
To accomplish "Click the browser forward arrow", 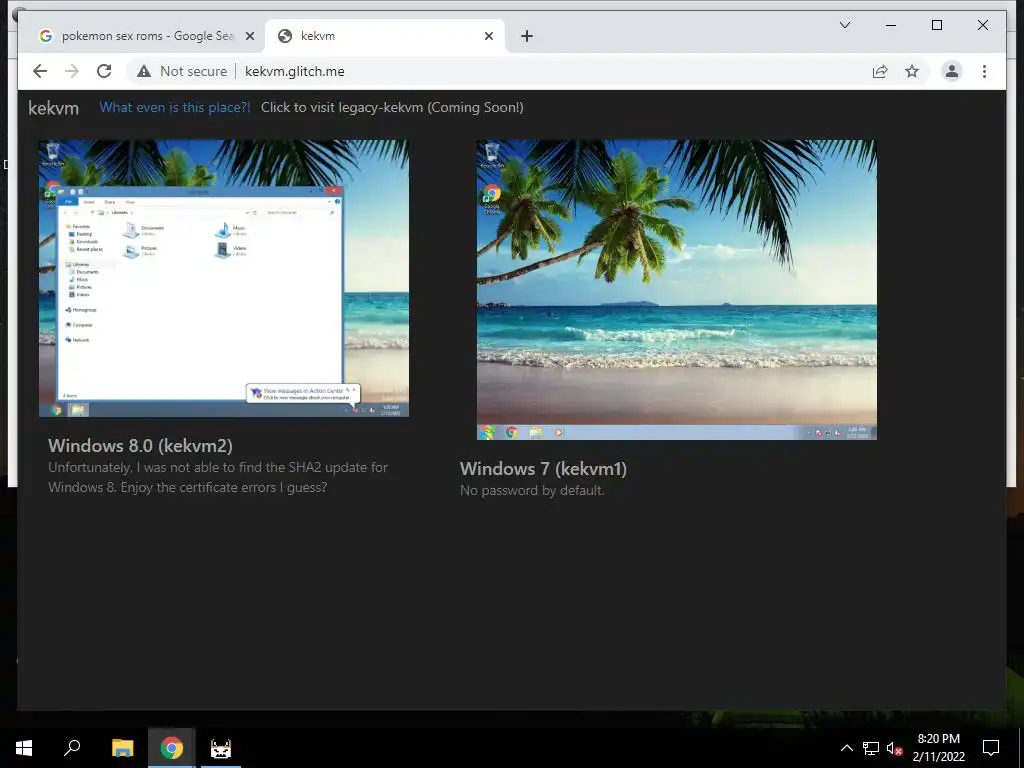I will point(72,71).
